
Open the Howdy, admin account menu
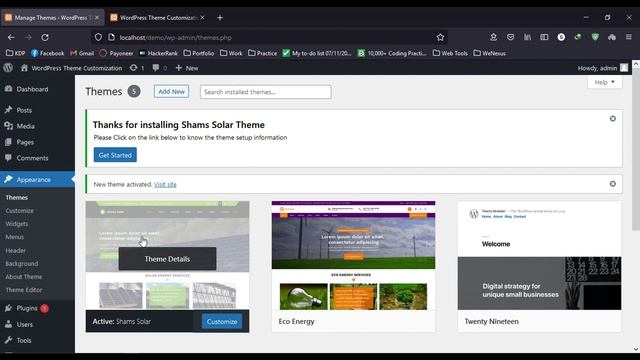click(x=602, y=68)
